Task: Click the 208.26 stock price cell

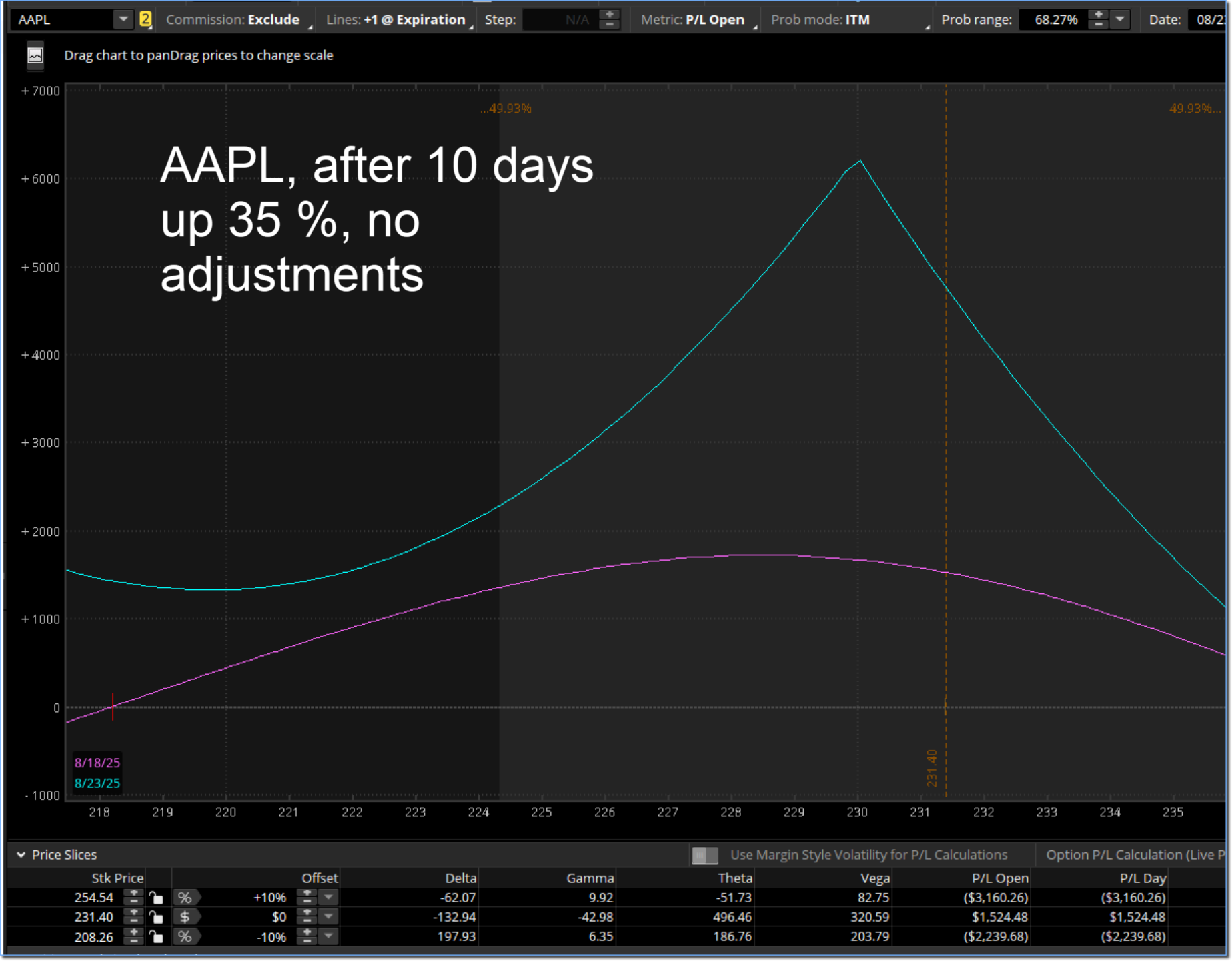Action: [x=94, y=937]
